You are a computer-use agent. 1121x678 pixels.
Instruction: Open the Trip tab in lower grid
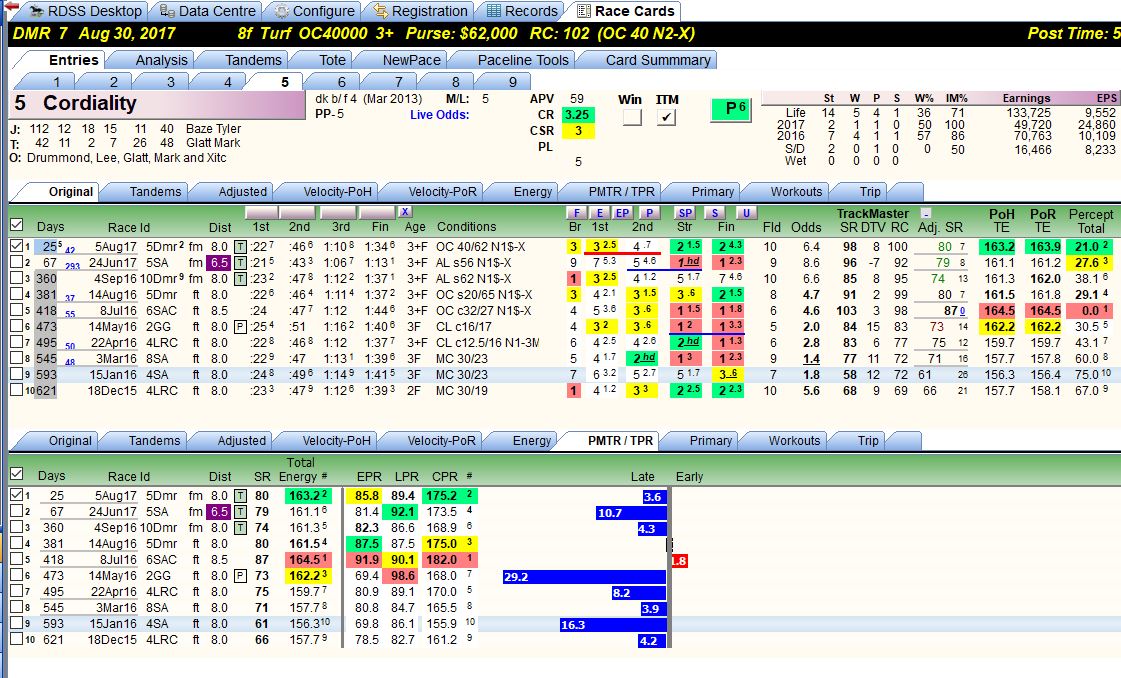868,441
